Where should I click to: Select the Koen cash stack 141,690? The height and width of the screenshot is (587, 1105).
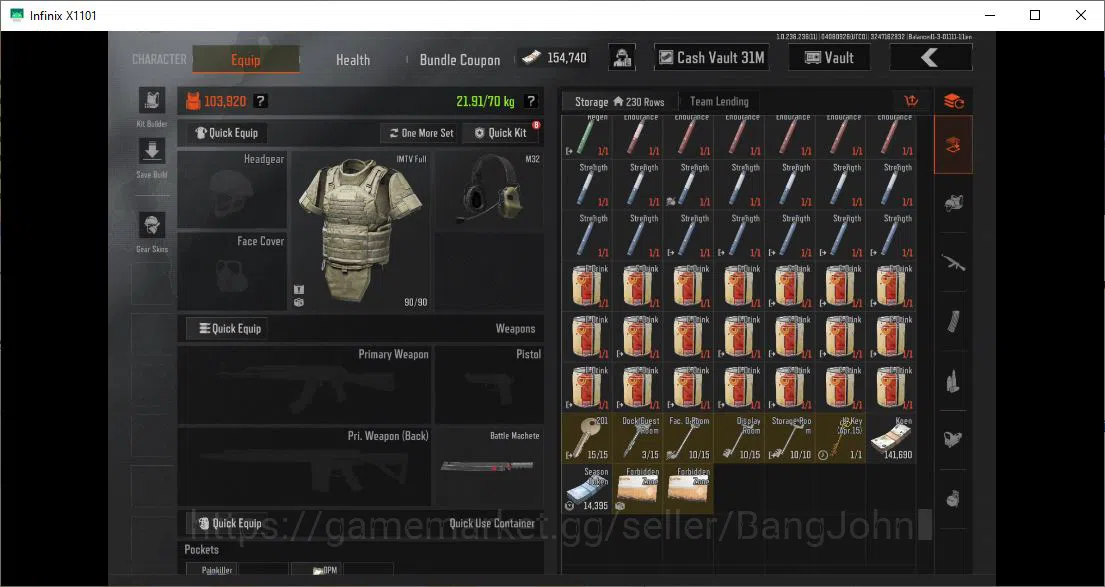coord(891,438)
